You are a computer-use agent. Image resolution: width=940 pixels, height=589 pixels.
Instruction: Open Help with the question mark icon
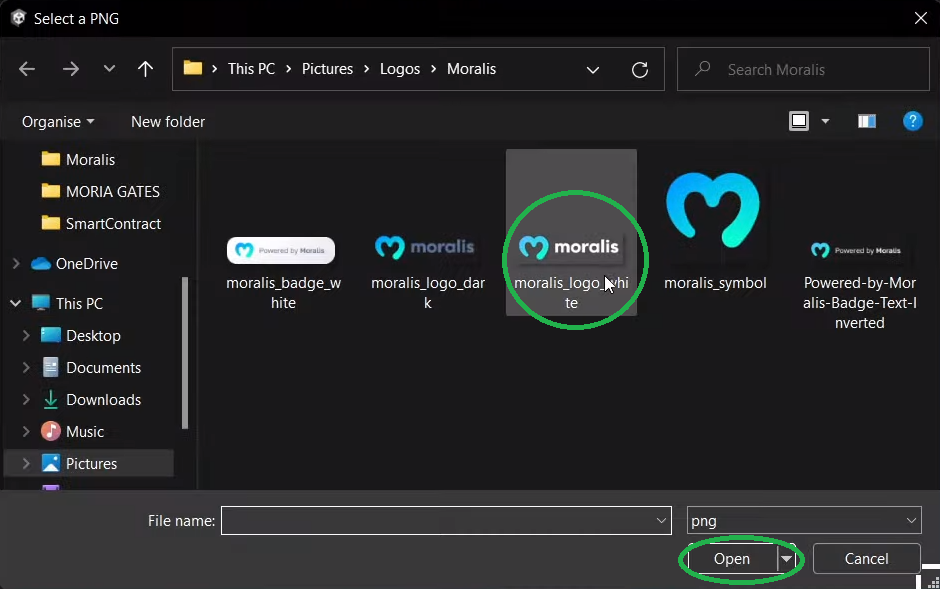[912, 121]
